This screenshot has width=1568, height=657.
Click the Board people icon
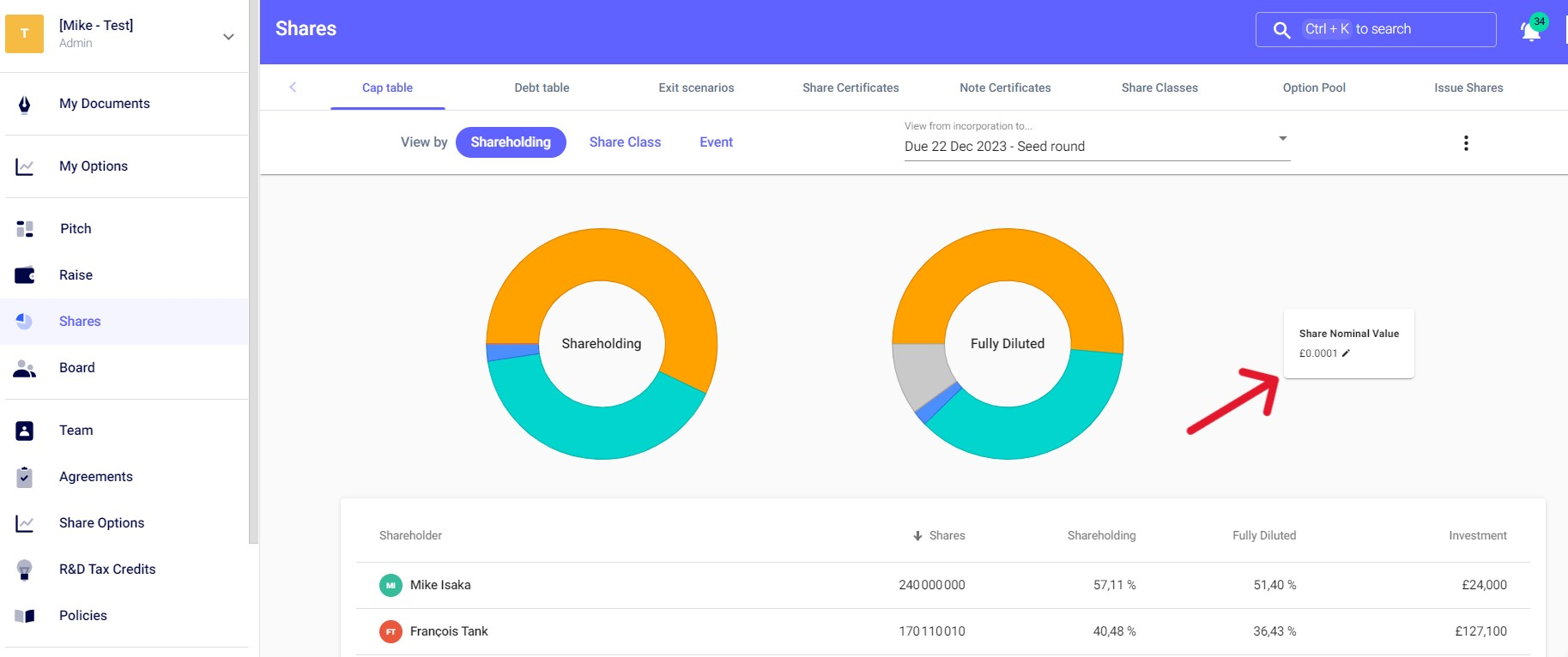tap(25, 369)
